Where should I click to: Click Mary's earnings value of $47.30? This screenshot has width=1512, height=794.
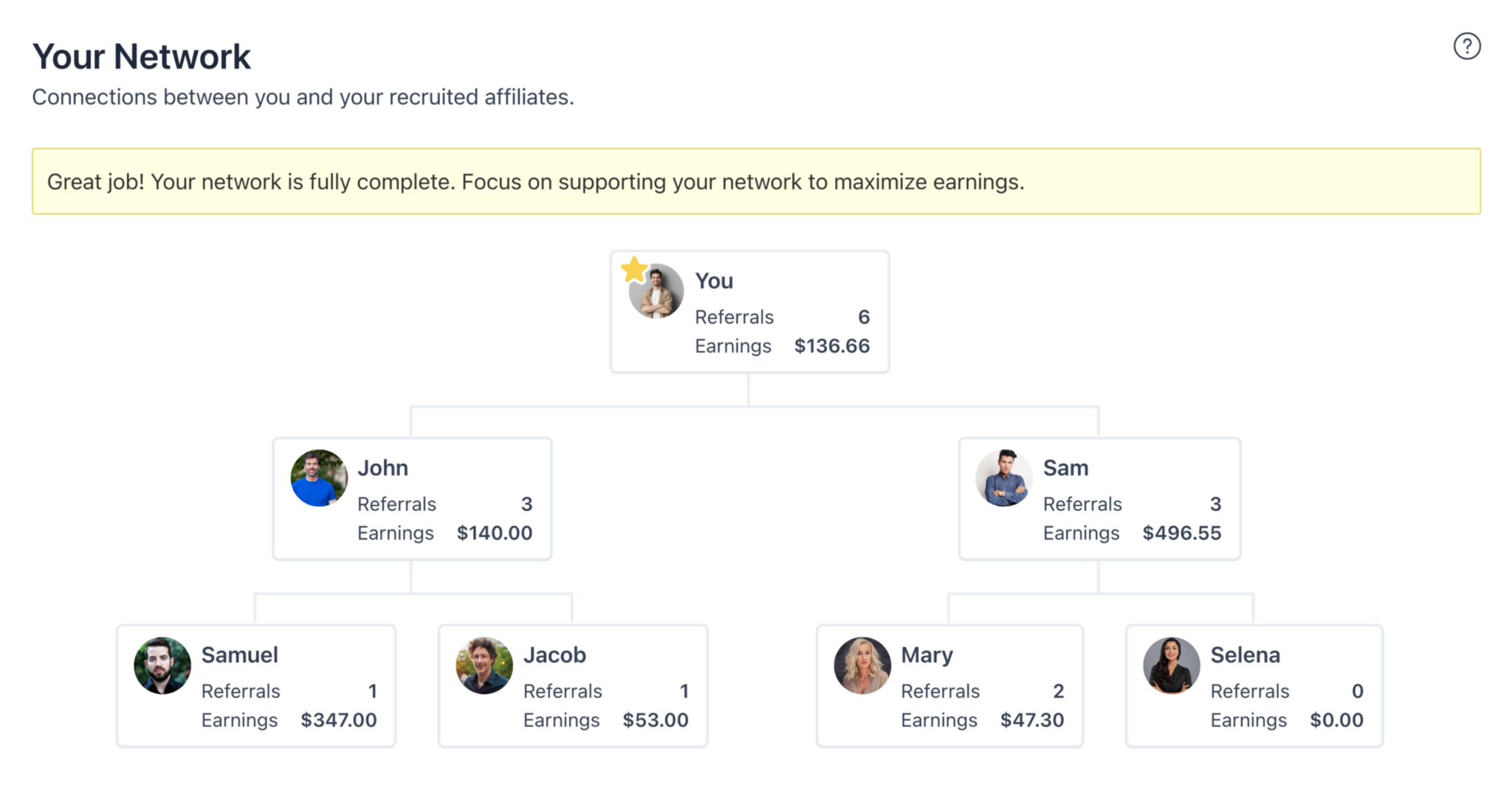[x=1033, y=719]
